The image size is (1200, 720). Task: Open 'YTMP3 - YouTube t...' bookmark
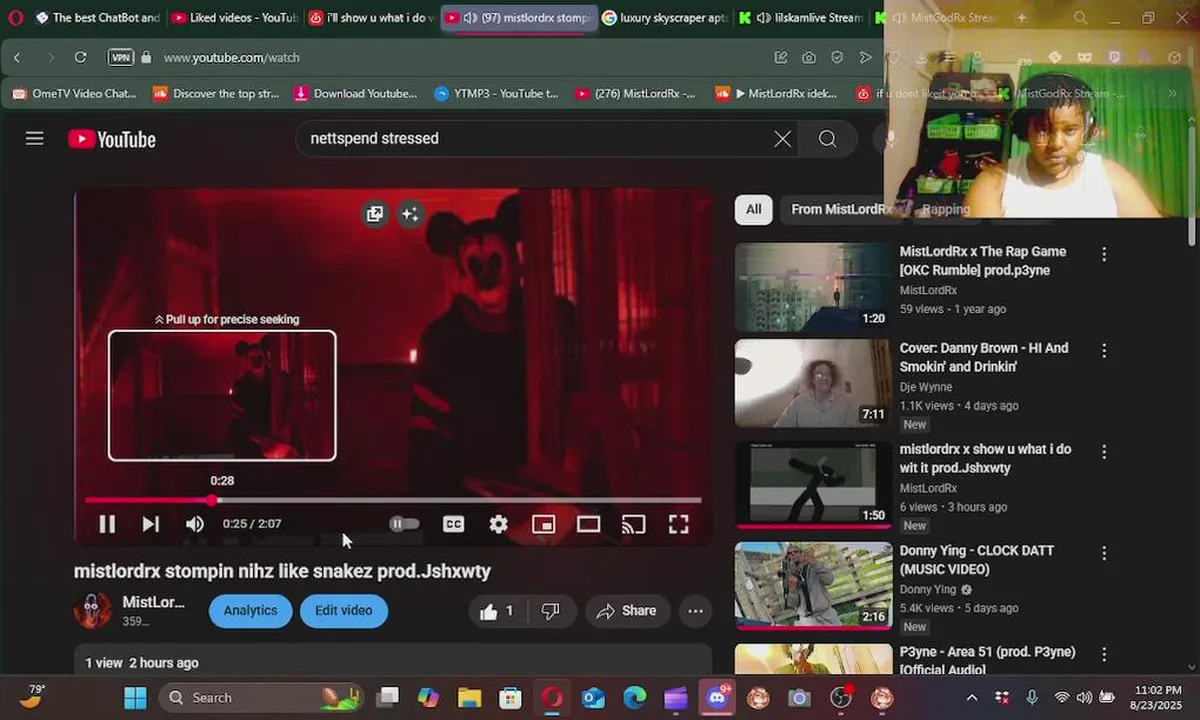pyautogui.click(x=496, y=93)
